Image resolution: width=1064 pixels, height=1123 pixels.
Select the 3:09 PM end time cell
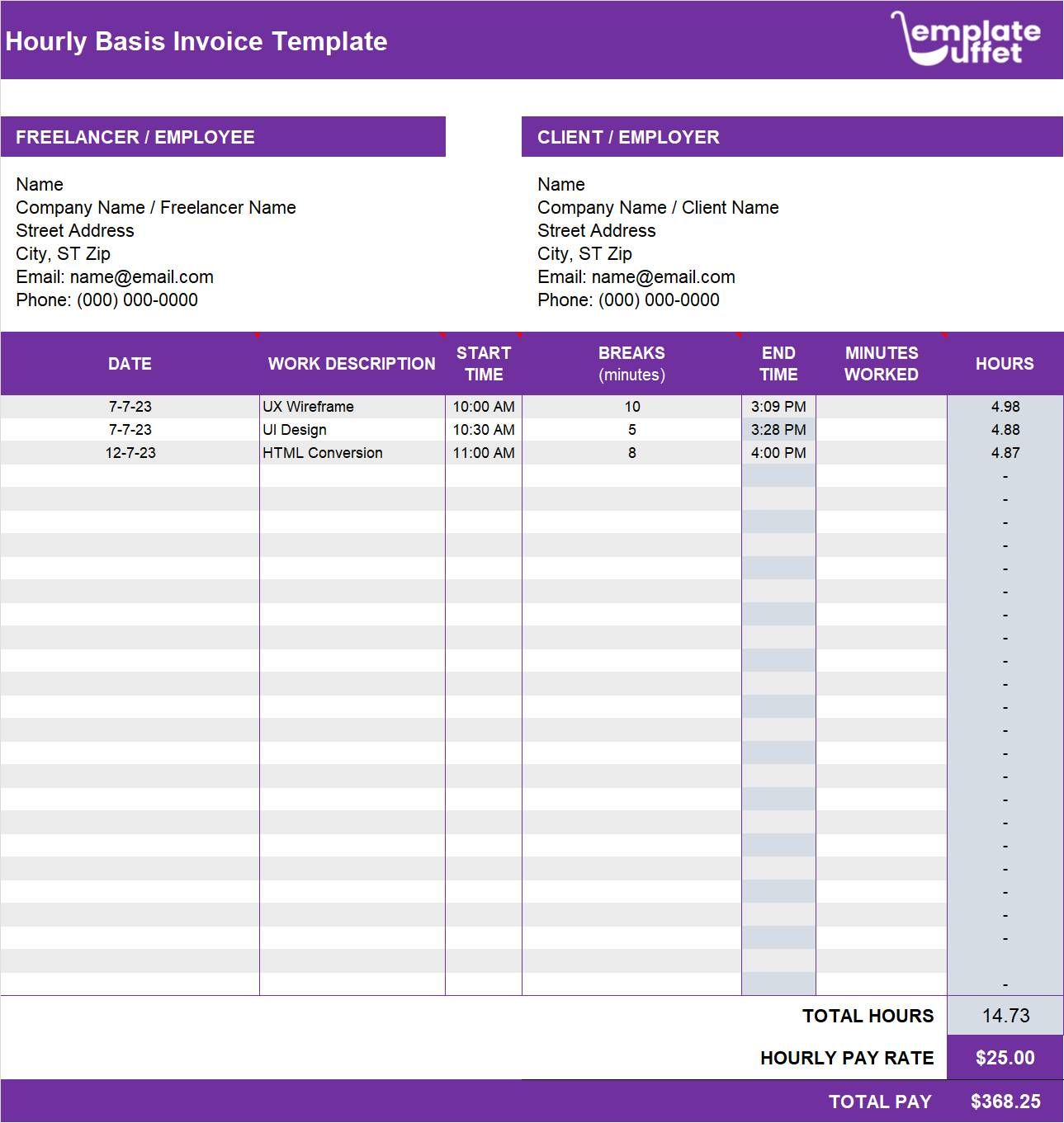[778, 406]
